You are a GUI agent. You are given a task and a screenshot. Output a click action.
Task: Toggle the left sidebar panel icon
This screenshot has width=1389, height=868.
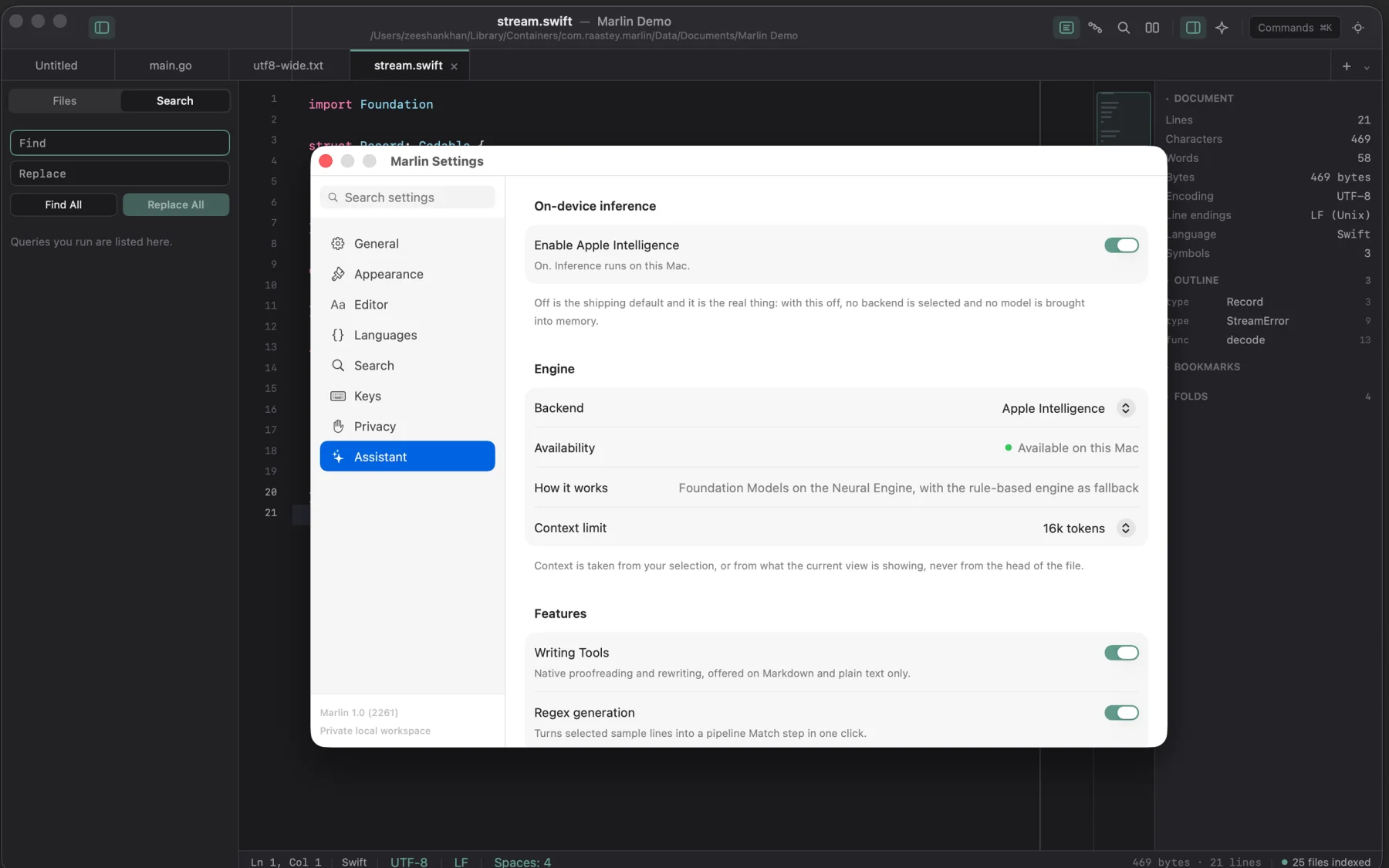tap(102, 28)
